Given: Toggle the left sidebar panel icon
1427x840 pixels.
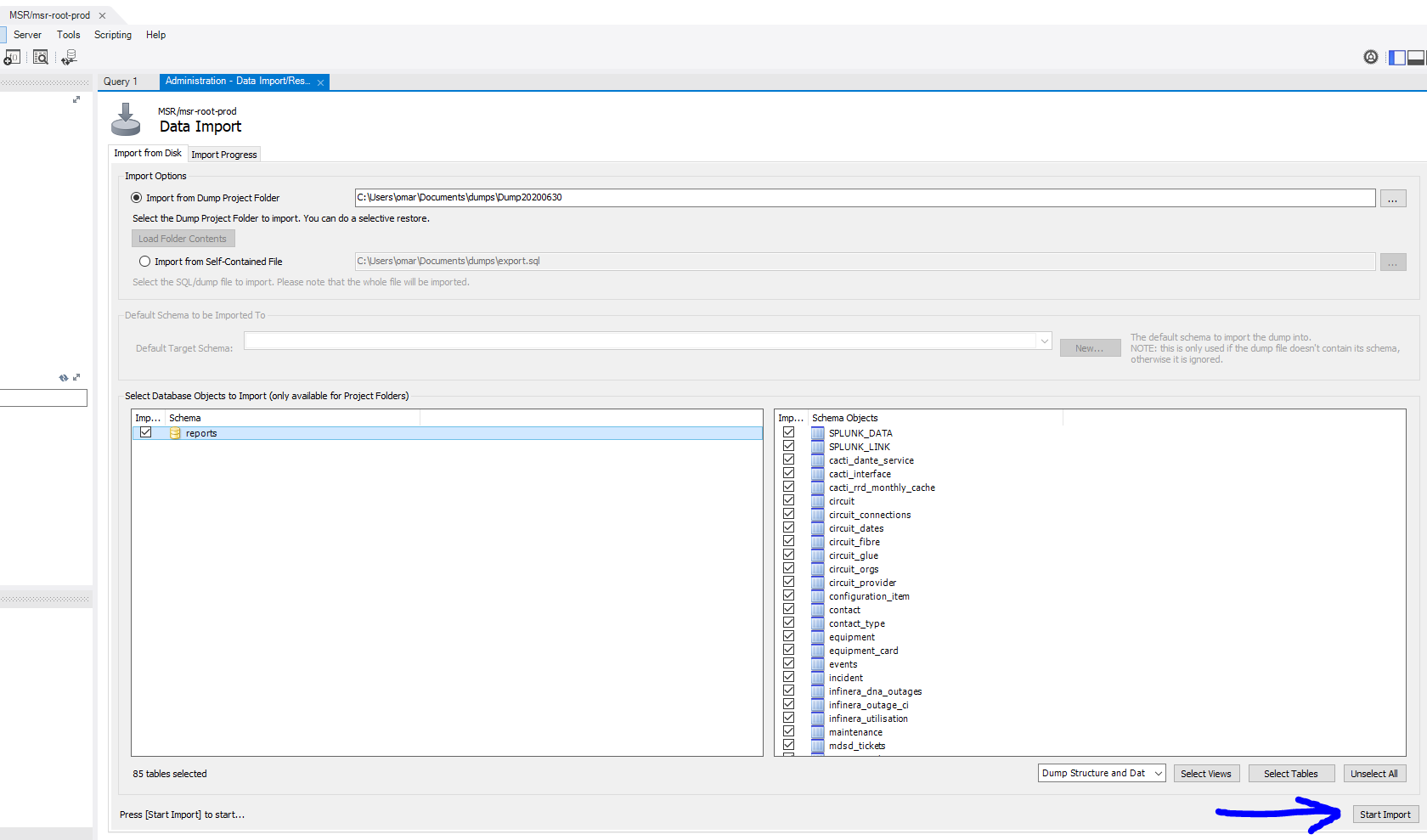Looking at the screenshot, I should tap(1397, 57).
